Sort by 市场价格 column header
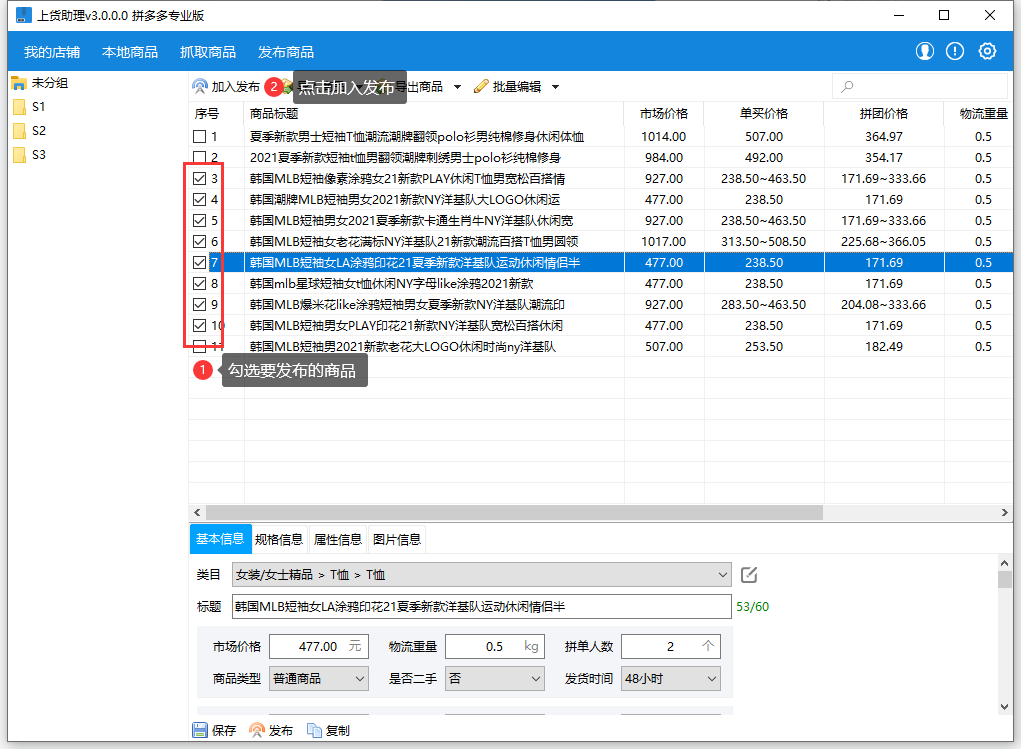Image resolution: width=1021 pixels, height=749 pixels. pos(664,114)
